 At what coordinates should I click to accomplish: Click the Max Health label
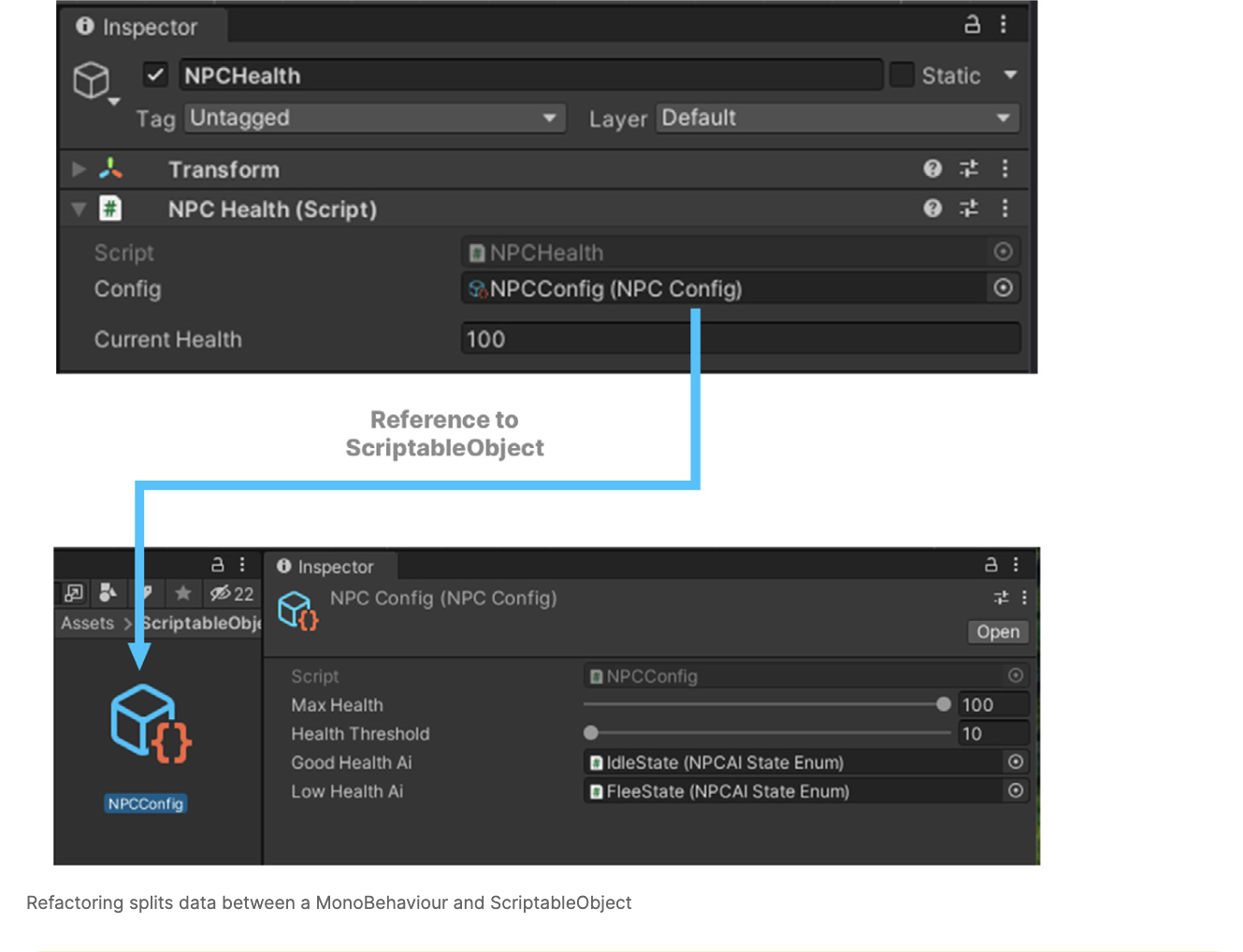337,704
